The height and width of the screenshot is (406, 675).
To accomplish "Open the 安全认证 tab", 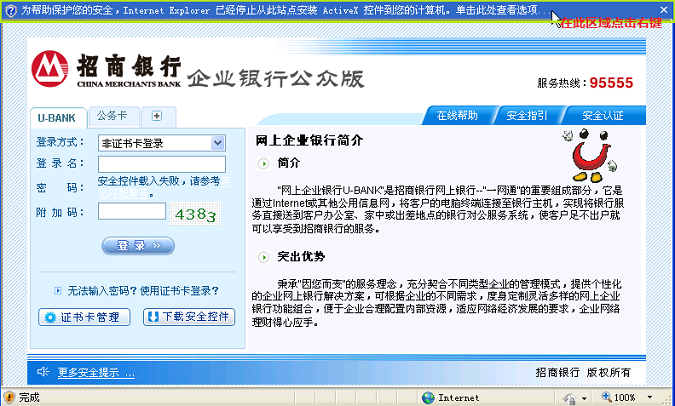I will [603, 115].
